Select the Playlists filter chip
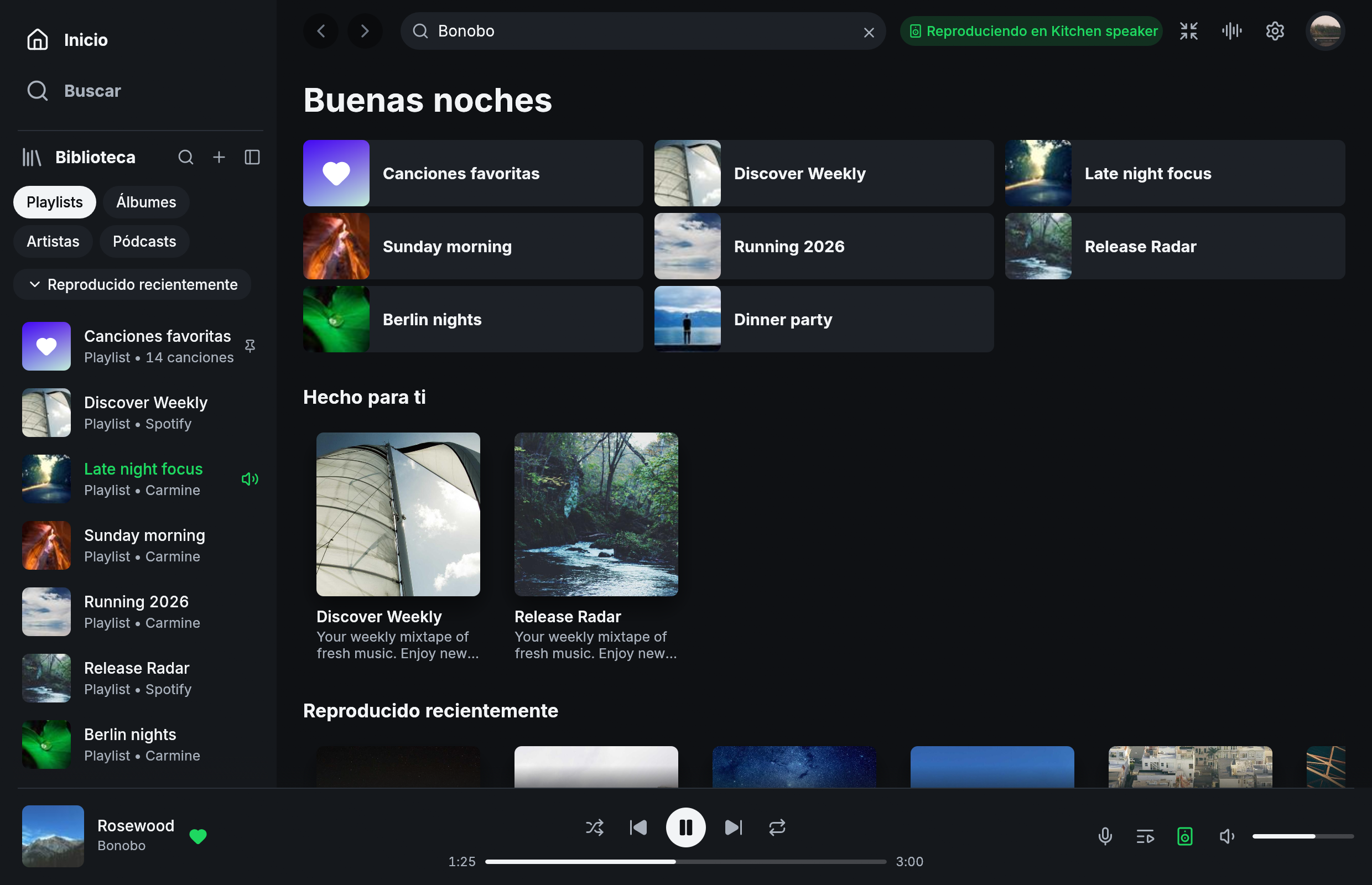 (x=55, y=202)
